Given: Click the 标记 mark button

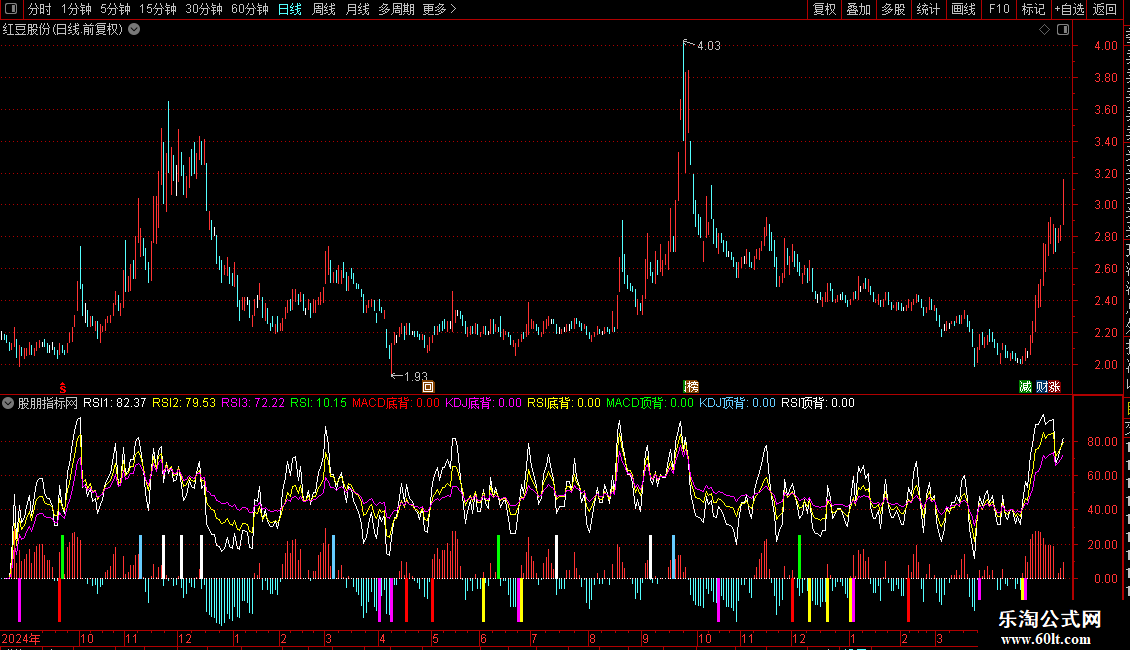Looking at the screenshot, I should click(x=1033, y=9).
